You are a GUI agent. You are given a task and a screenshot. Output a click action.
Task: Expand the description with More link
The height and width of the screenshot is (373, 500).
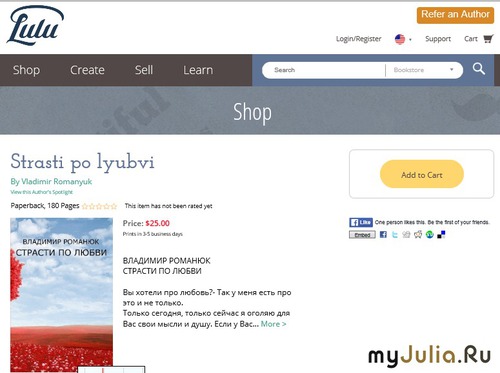(273, 324)
